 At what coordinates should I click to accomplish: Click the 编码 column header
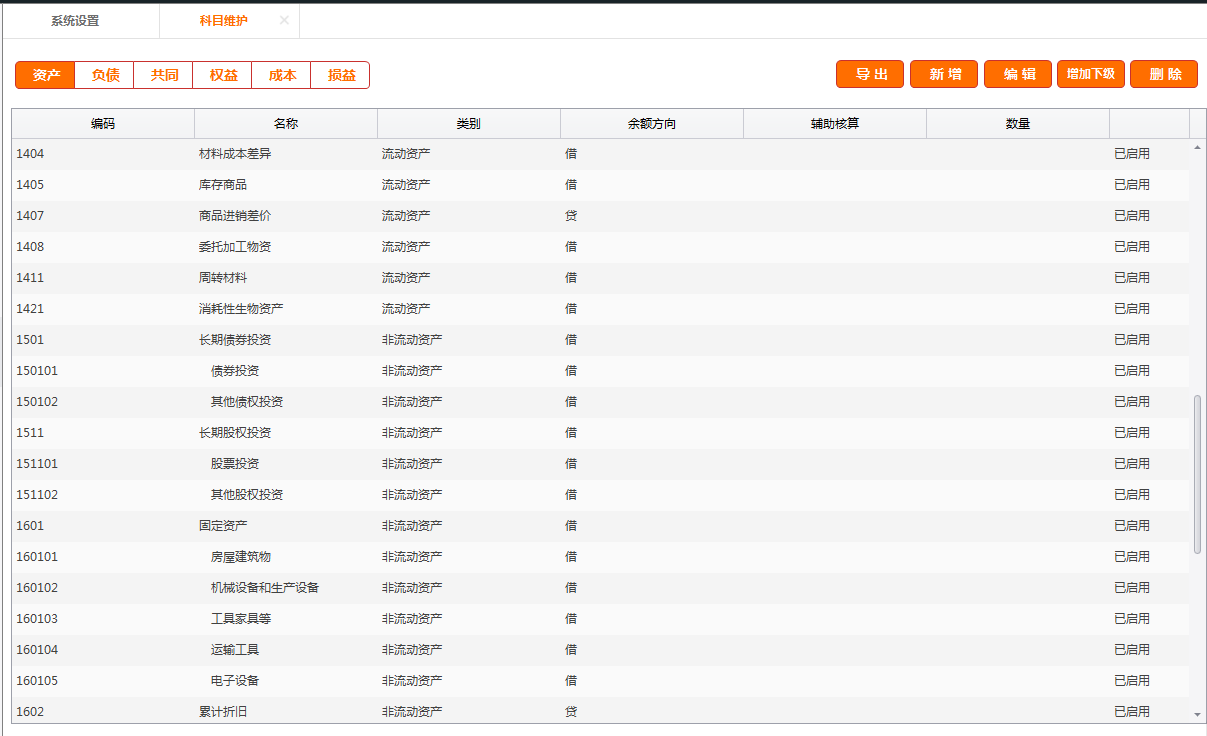coord(103,124)
